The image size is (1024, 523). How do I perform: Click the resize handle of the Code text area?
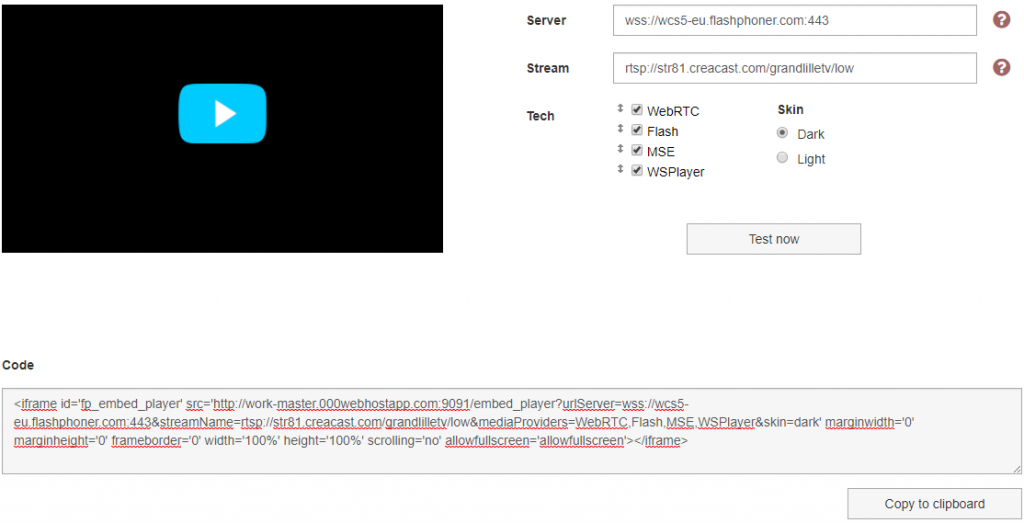tap(1016, 468)
